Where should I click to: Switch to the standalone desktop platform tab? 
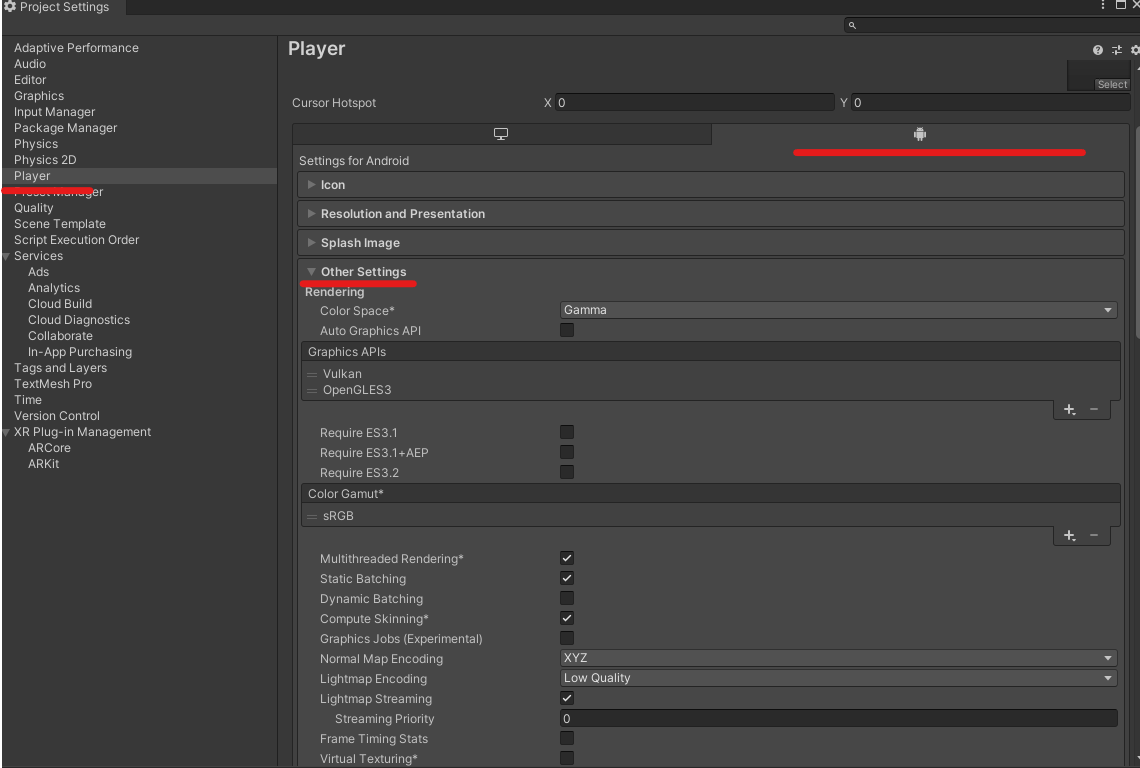[501, 134]
